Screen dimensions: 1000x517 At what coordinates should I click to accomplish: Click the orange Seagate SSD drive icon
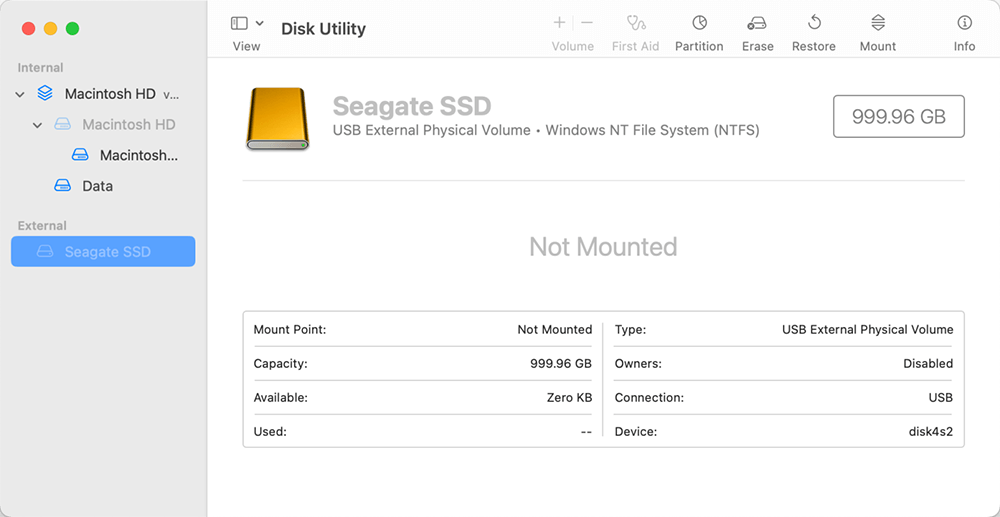[277, 119]
